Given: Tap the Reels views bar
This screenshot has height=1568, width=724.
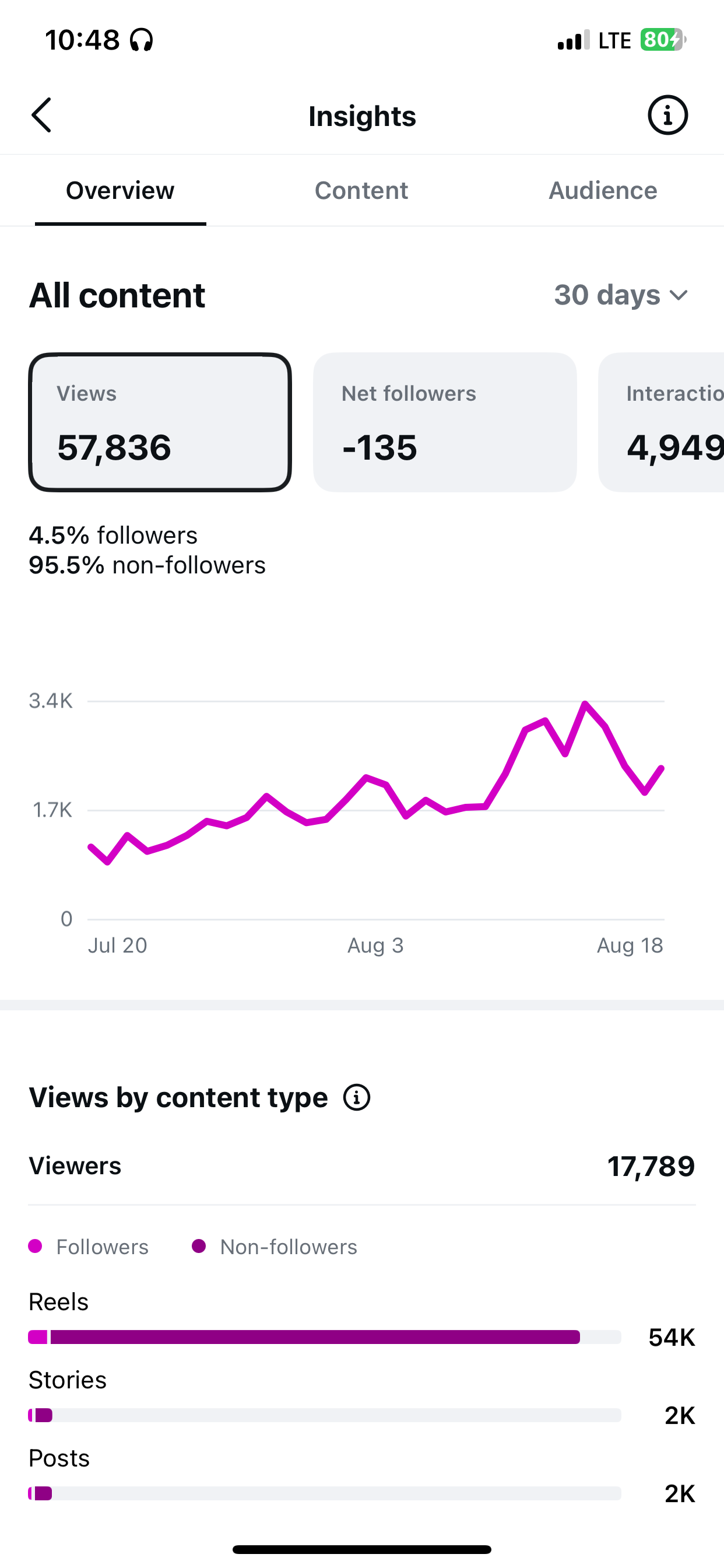Looking at the screenshot, I should click(x=325, y=1336).
